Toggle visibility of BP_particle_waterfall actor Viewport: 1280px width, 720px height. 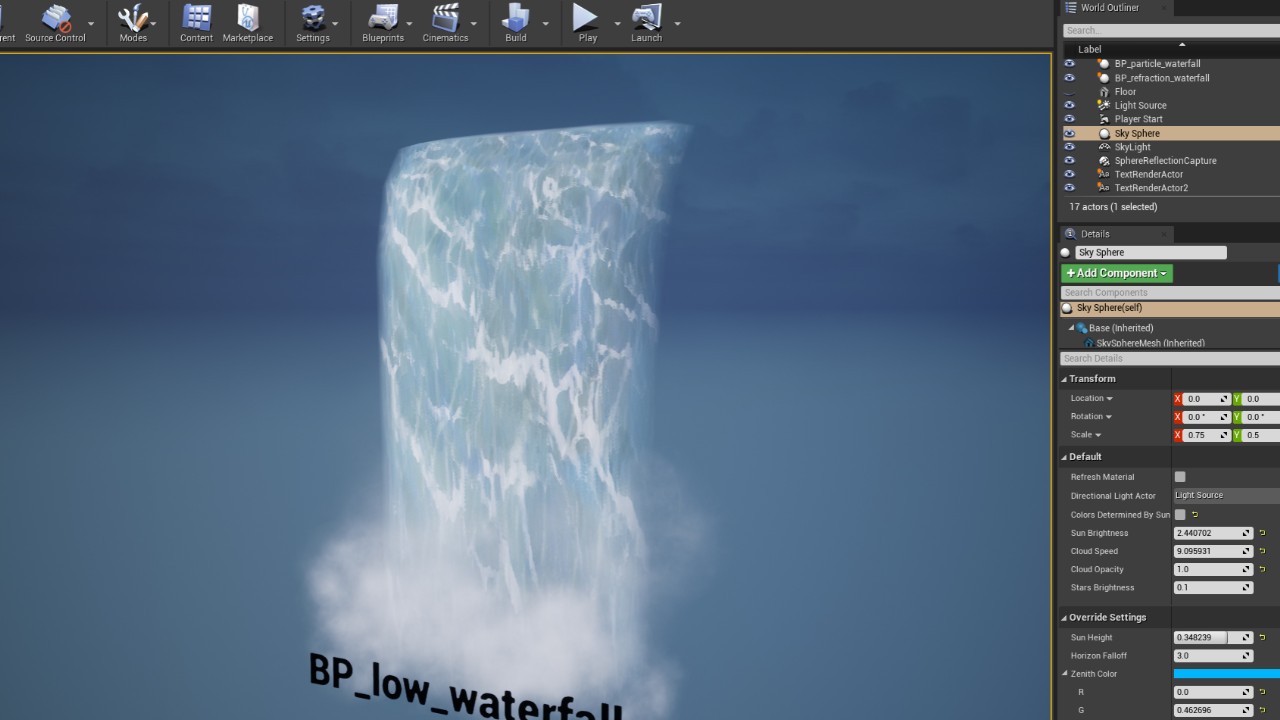1069,64
